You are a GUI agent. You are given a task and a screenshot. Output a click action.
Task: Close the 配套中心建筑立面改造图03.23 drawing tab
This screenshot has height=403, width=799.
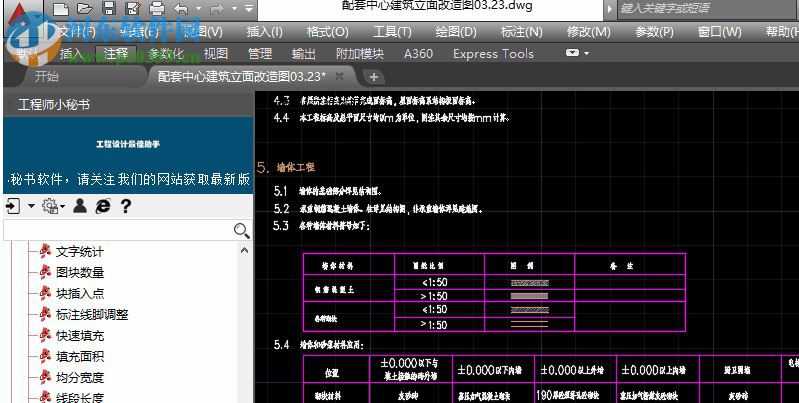pos(339,76)
